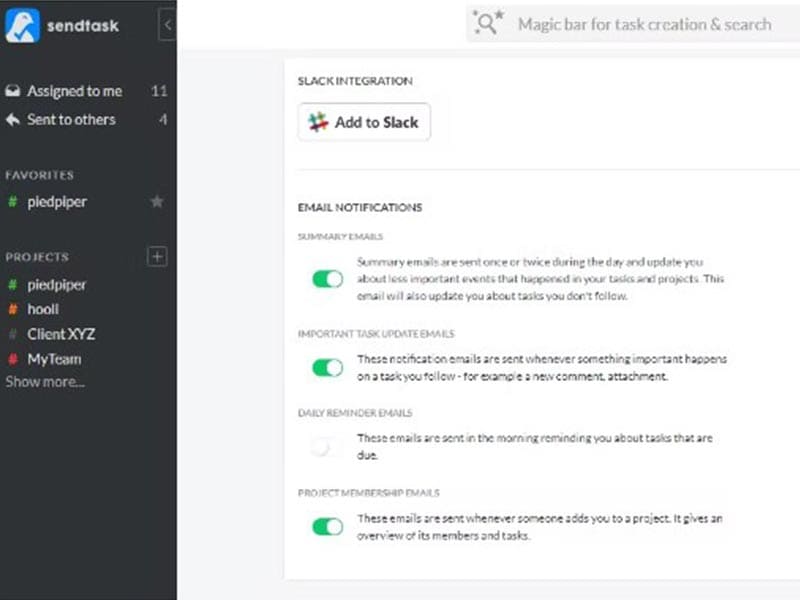
Task: Click the Assigned to me icon
Action: 13,90
